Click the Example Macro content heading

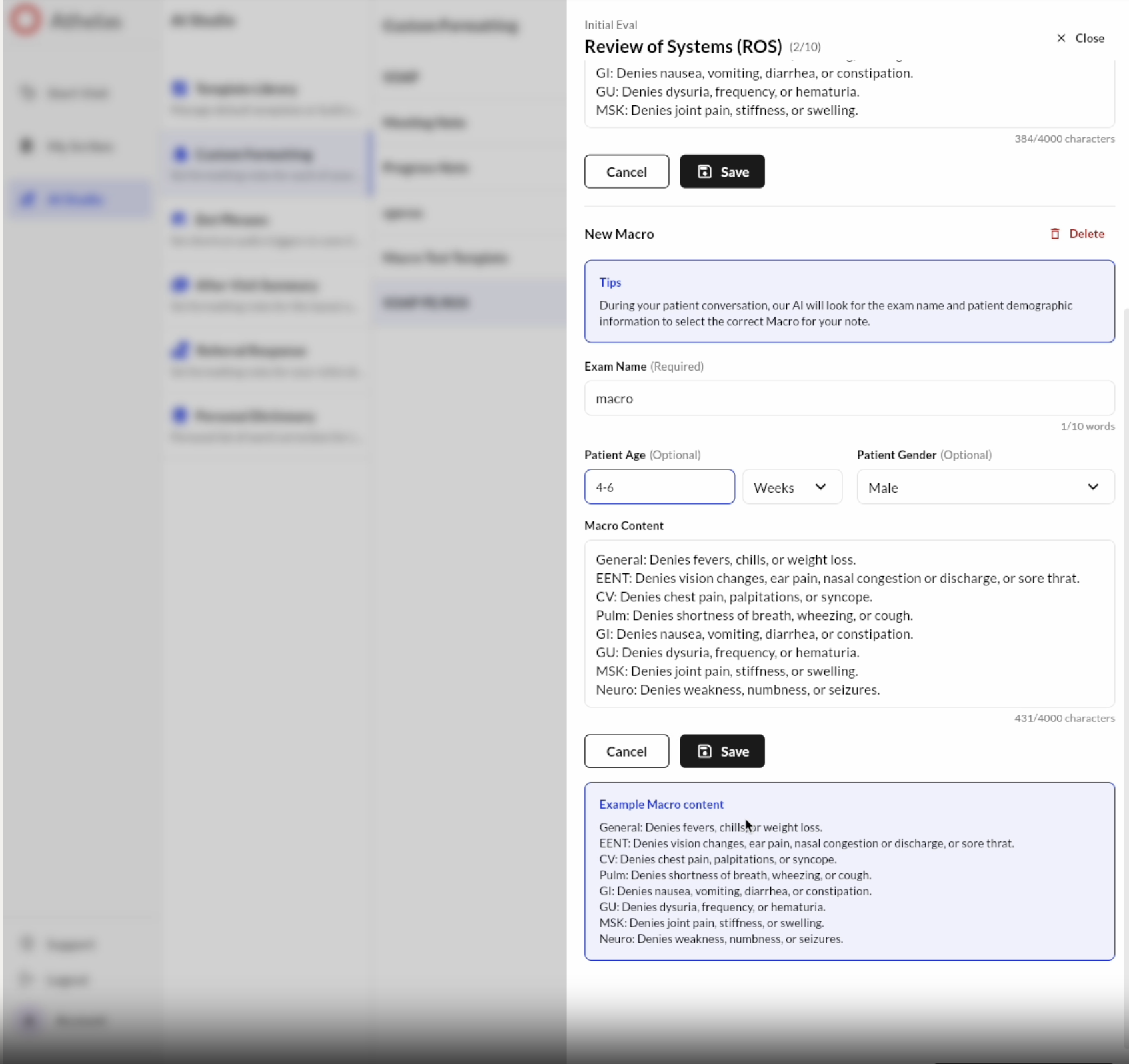click(661, 804)
